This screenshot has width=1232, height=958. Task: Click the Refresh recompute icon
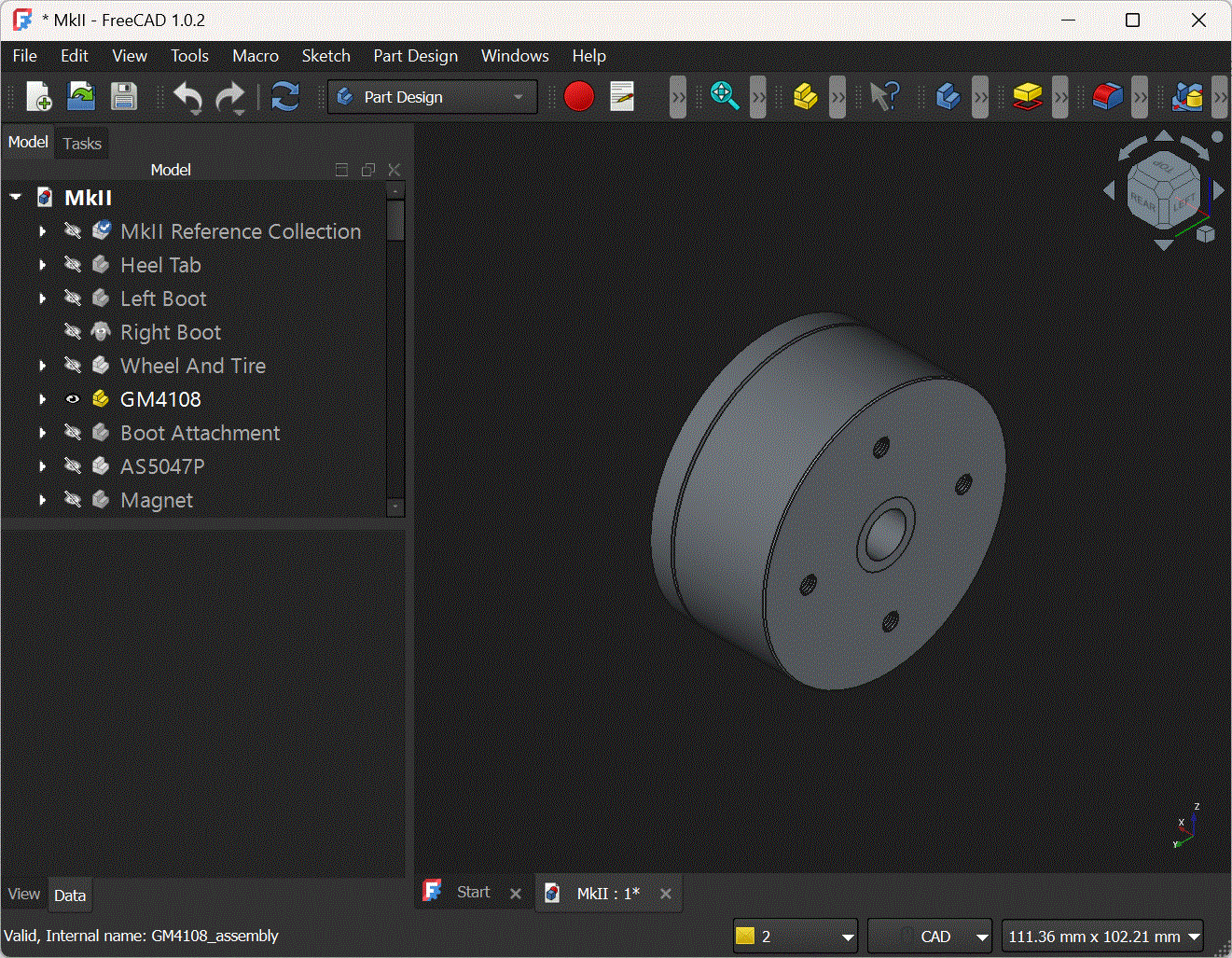[x=284, y=97]
